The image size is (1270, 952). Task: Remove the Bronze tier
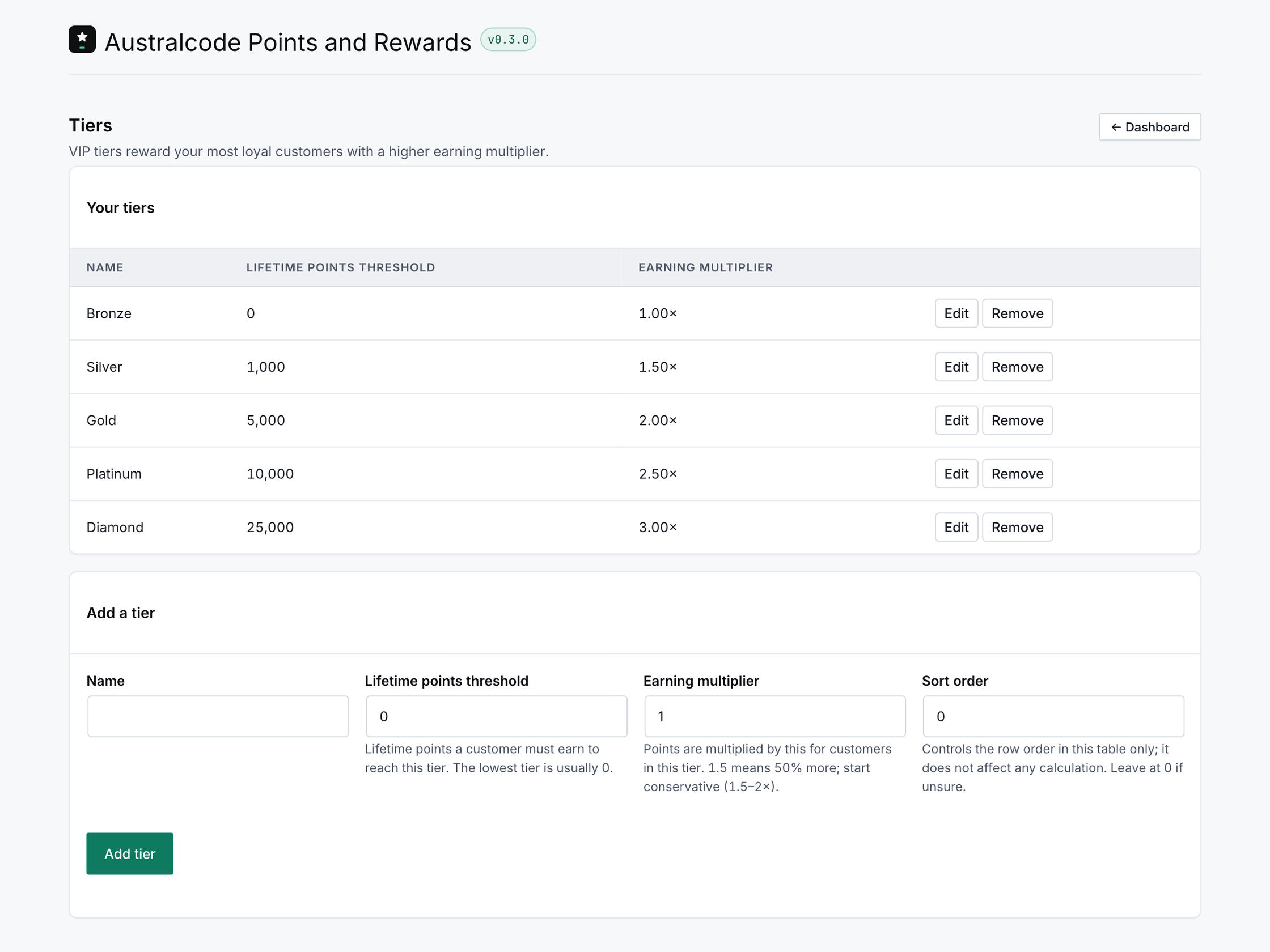coord(1017,313)
